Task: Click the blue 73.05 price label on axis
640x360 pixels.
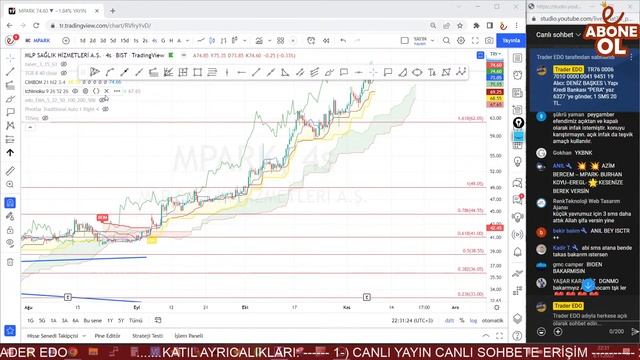Action: coord(495,78)
